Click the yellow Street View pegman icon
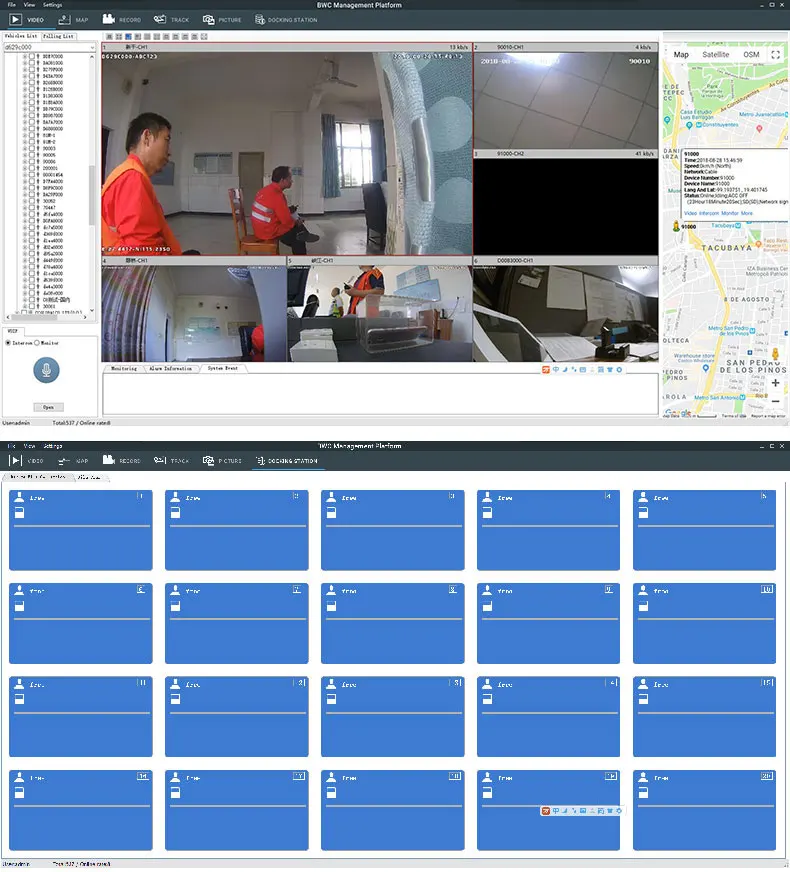 [774, 356]
